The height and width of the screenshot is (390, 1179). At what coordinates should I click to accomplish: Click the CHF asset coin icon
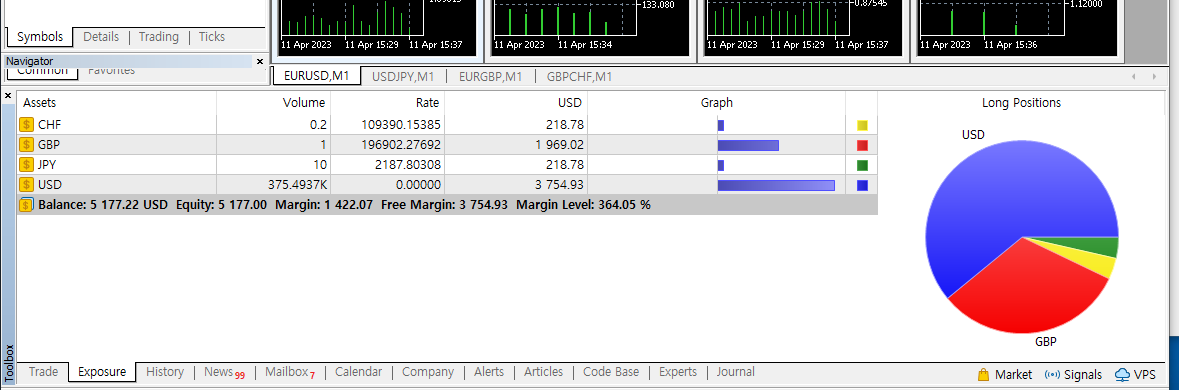[x=27, y=125]
